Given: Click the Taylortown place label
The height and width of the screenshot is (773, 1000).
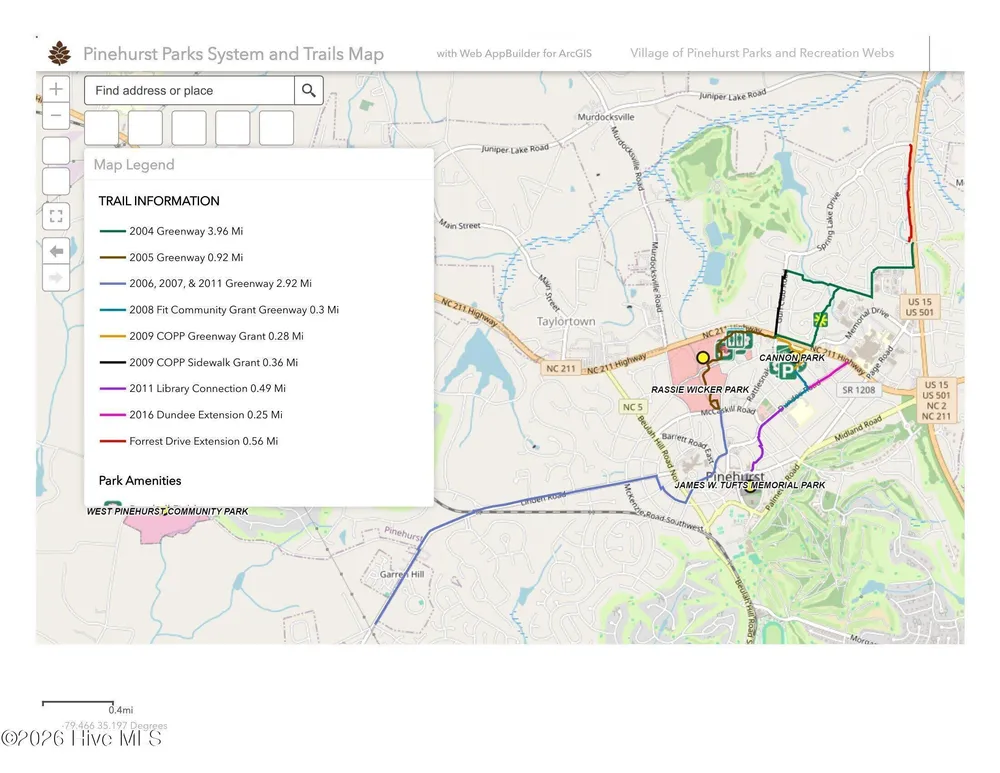Looking at the screenshot, I should click(x=566, y=321).
